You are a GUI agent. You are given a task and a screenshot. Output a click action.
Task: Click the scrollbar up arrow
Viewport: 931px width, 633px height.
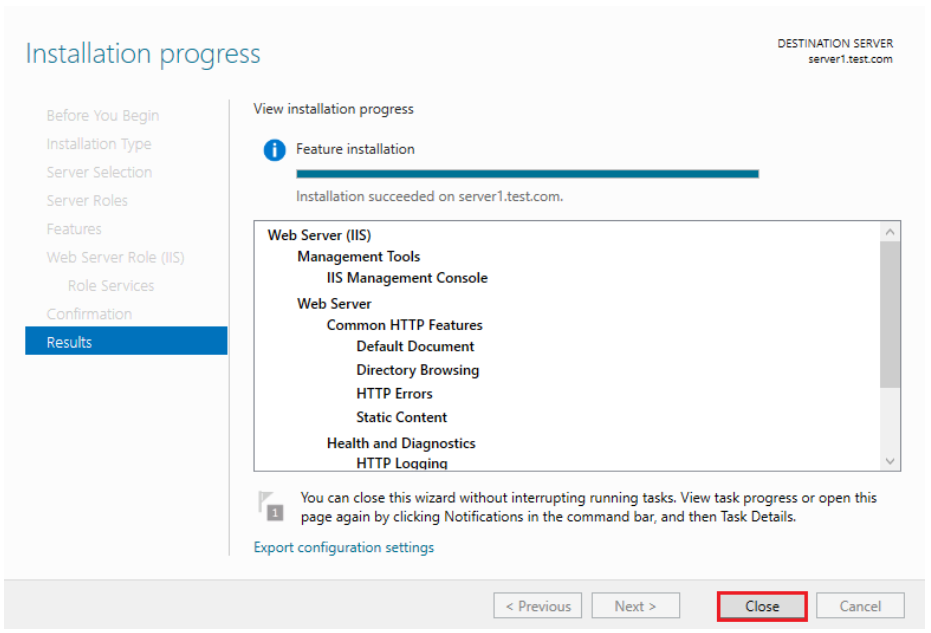pyautogui.click(x=890, y=232)
